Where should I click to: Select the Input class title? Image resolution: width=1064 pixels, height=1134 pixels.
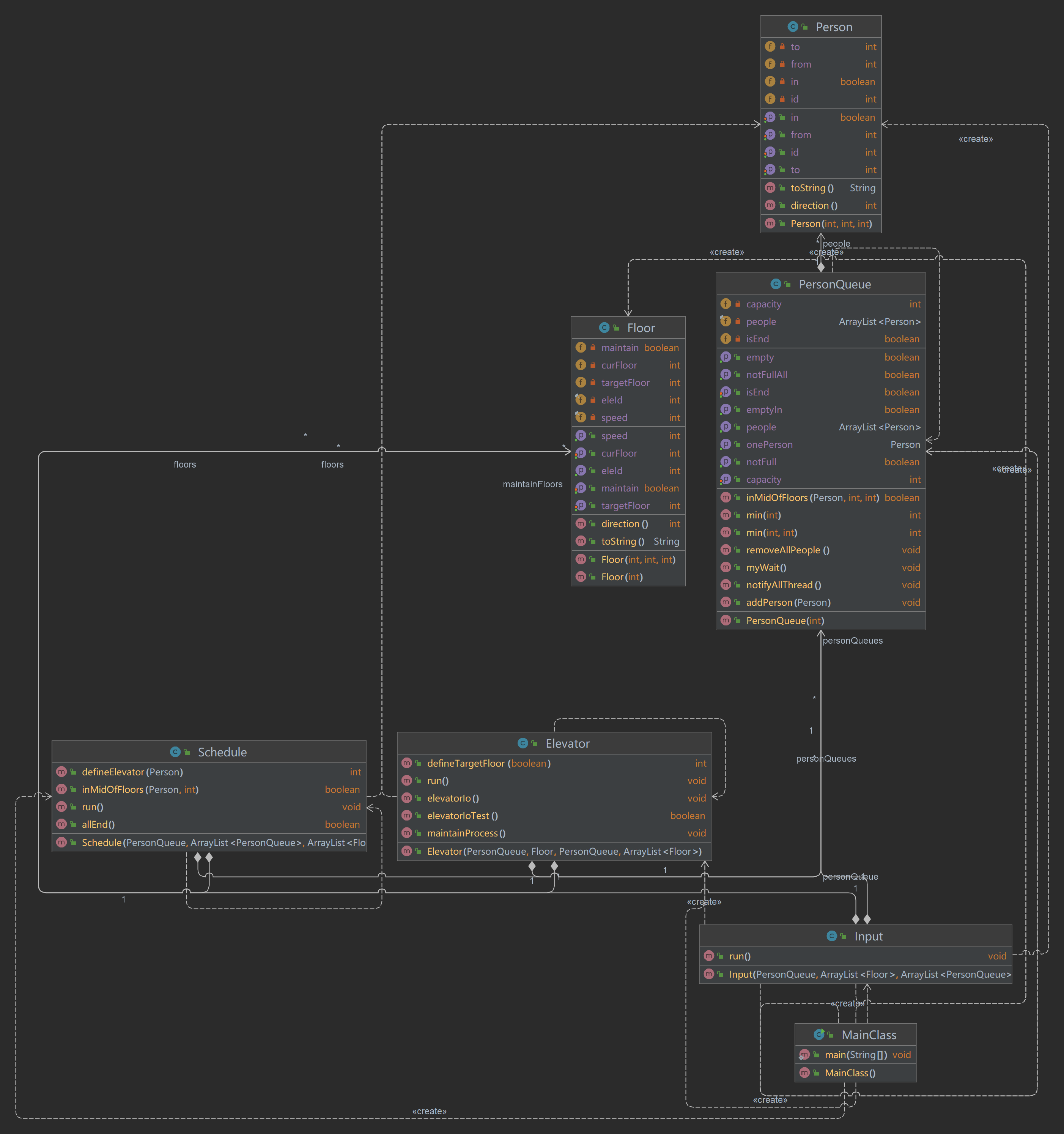[869, 936]
